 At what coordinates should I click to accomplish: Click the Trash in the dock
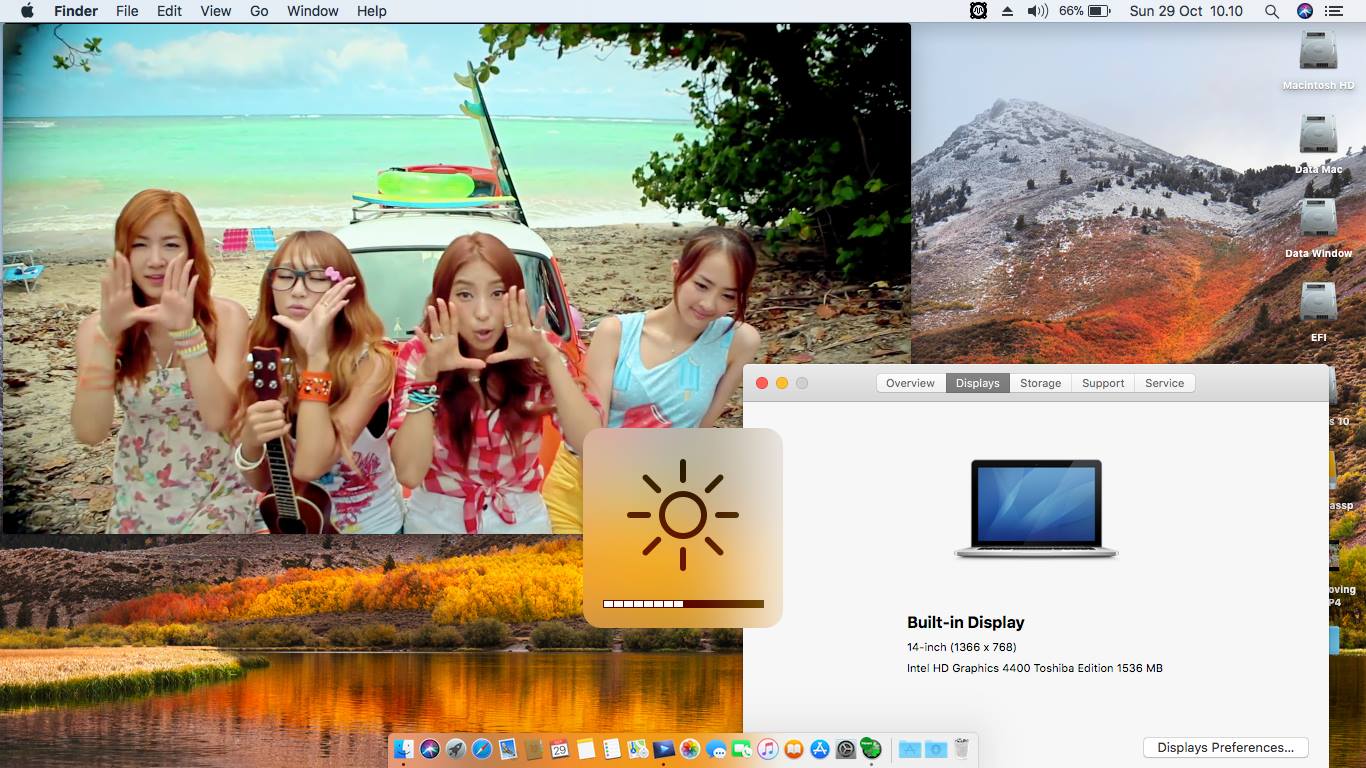pyautogui.click(x=961, y=749)
